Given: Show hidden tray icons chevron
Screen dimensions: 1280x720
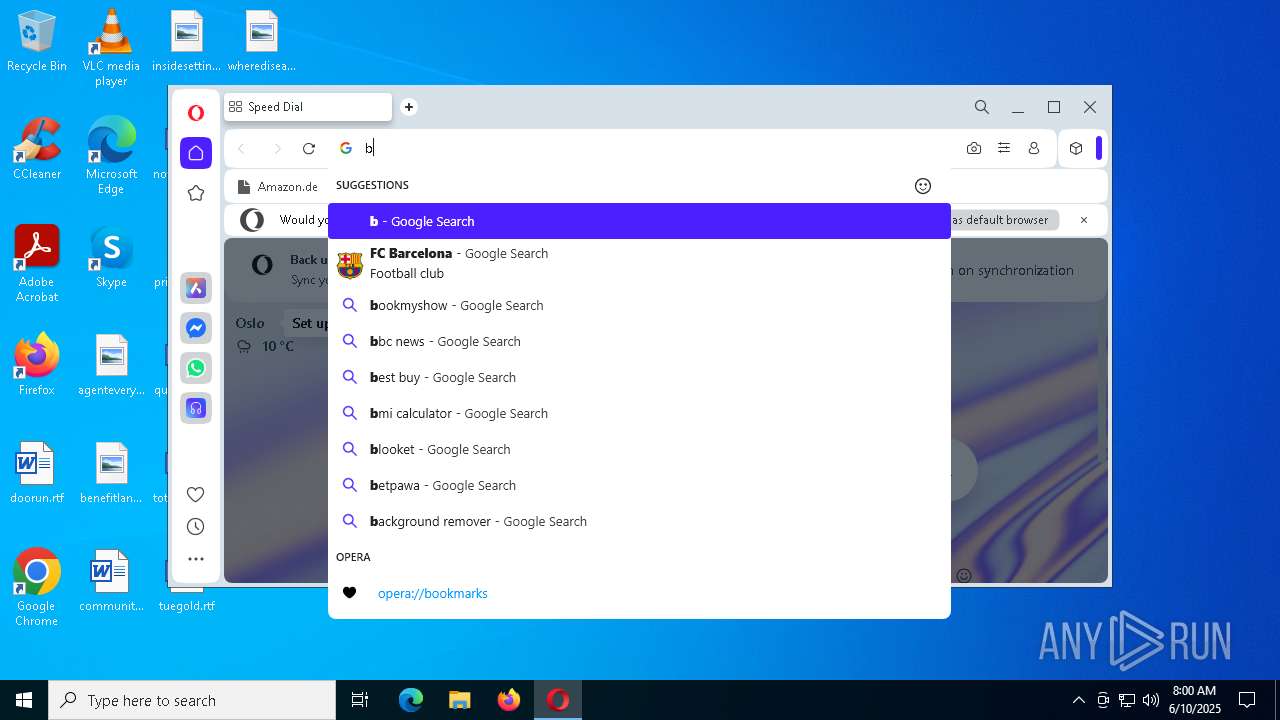Looking at the screenshot, I should [1078, 700].
